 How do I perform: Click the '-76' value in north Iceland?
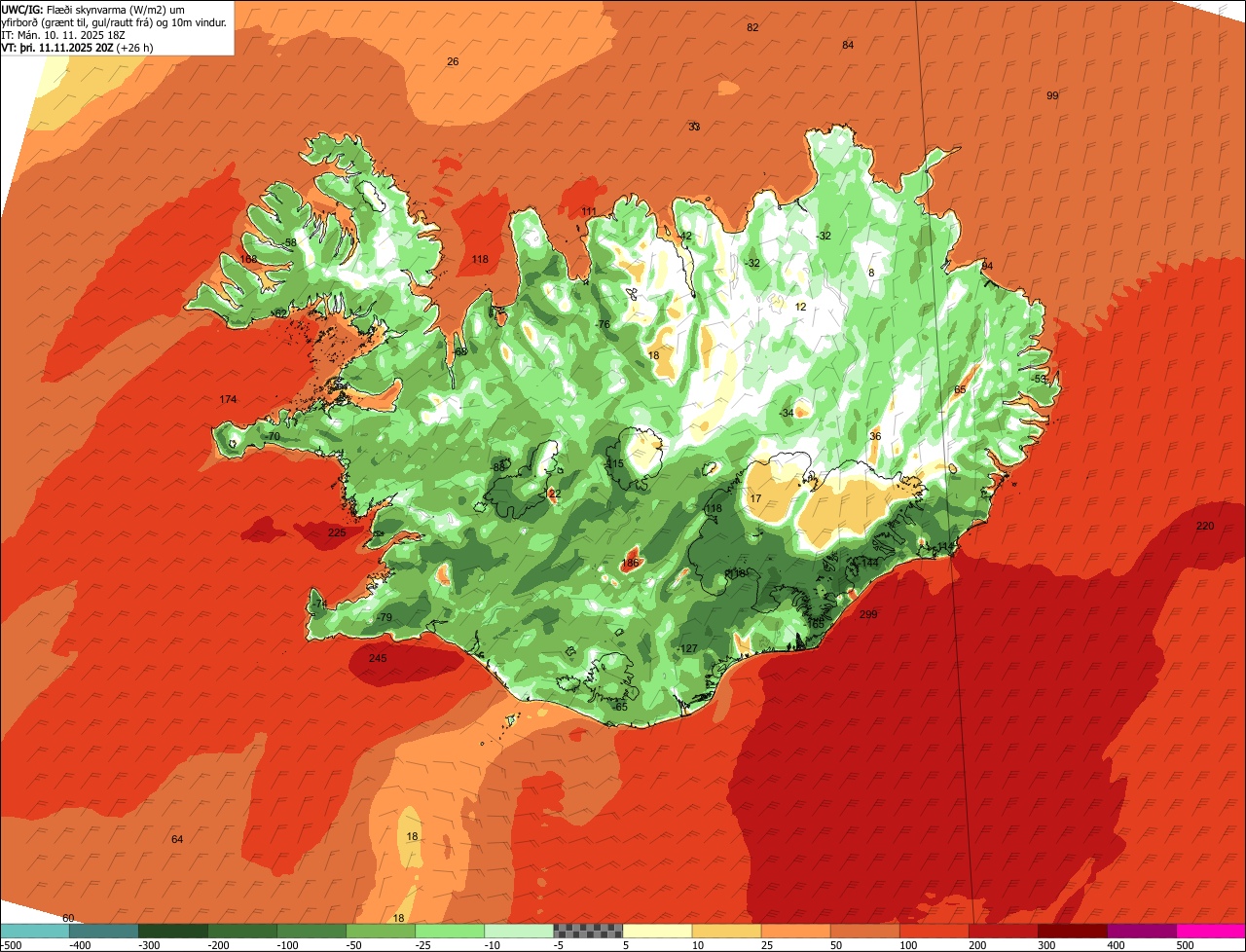coord(603,324)
